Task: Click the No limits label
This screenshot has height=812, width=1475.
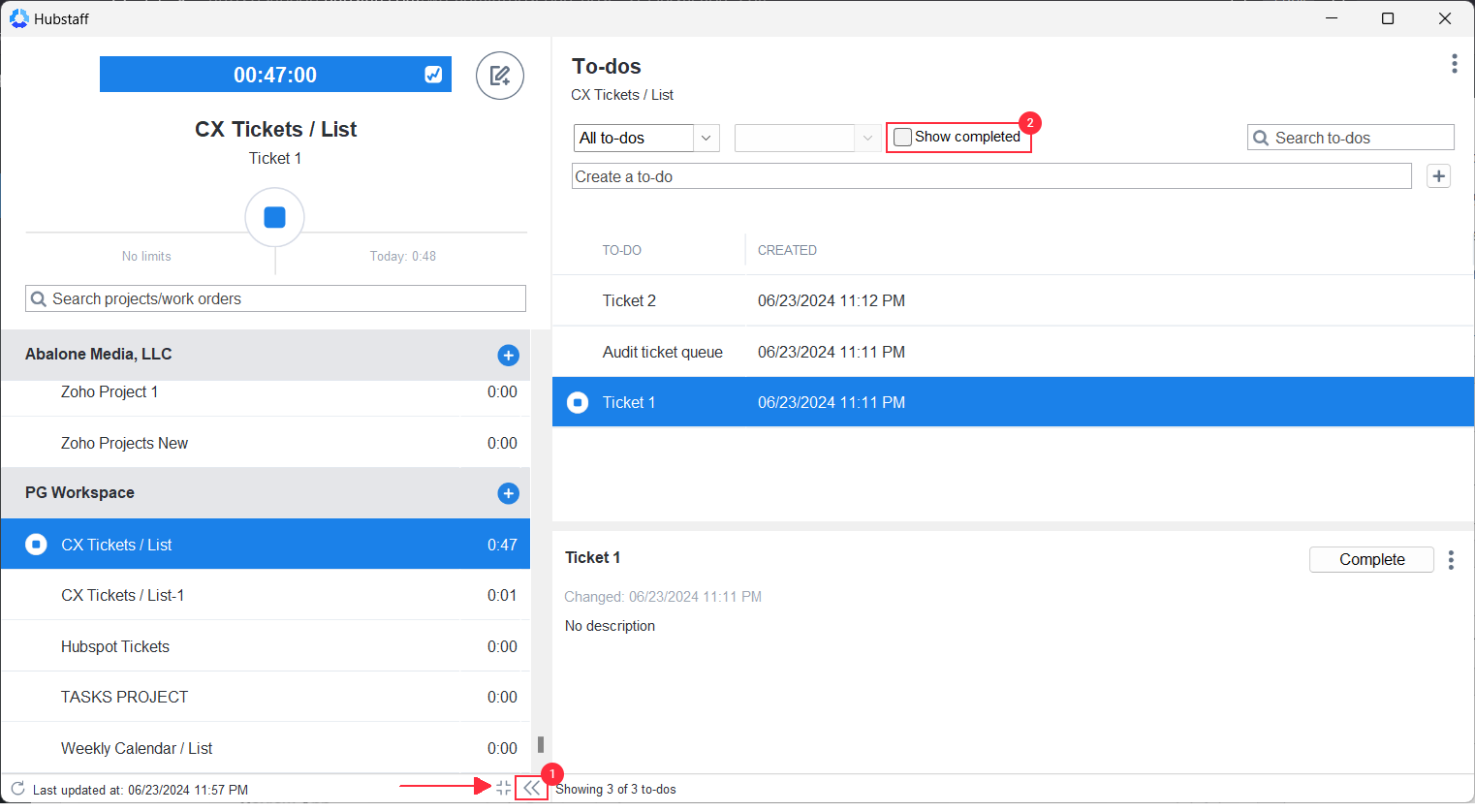Action: (146, 256)
